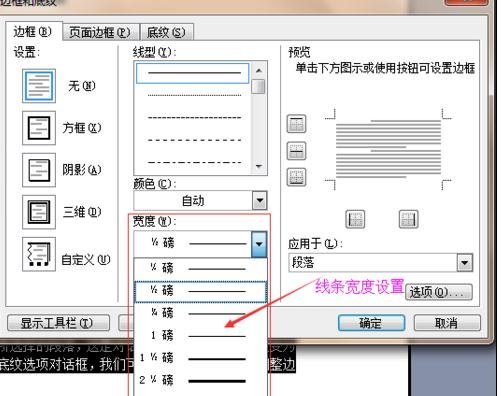Open the 页面边框 (Page Border) tab
Image resolution: width=502 pixels, height=396 pixels.
(100, 32)
